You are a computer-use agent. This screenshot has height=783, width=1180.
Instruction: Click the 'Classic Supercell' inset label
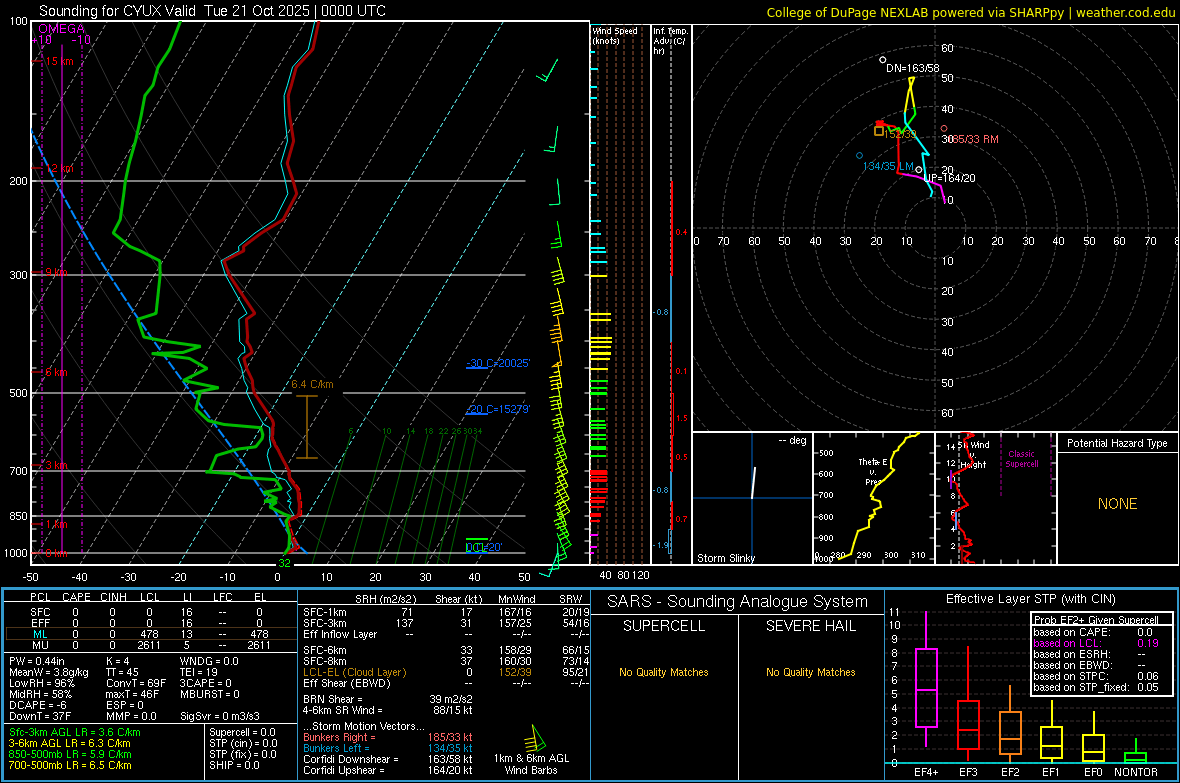pyautogui.click(x=1022, y=459)
